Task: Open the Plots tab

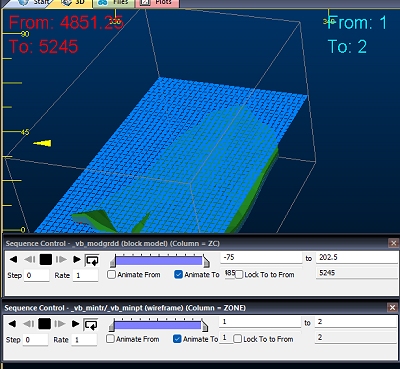Action: click(x=158, y=3)
